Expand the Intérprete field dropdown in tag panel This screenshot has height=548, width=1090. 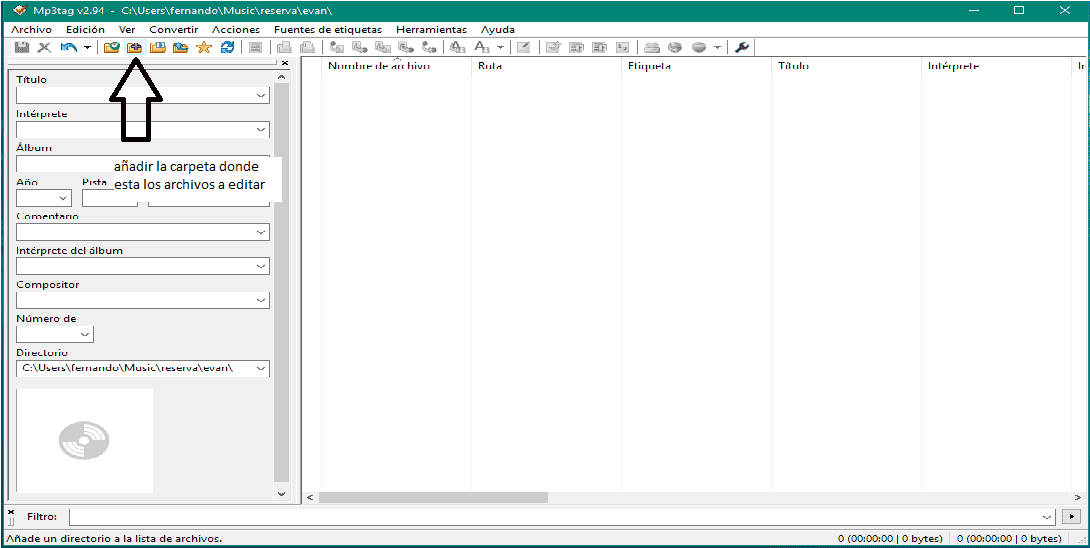point(261,129)
